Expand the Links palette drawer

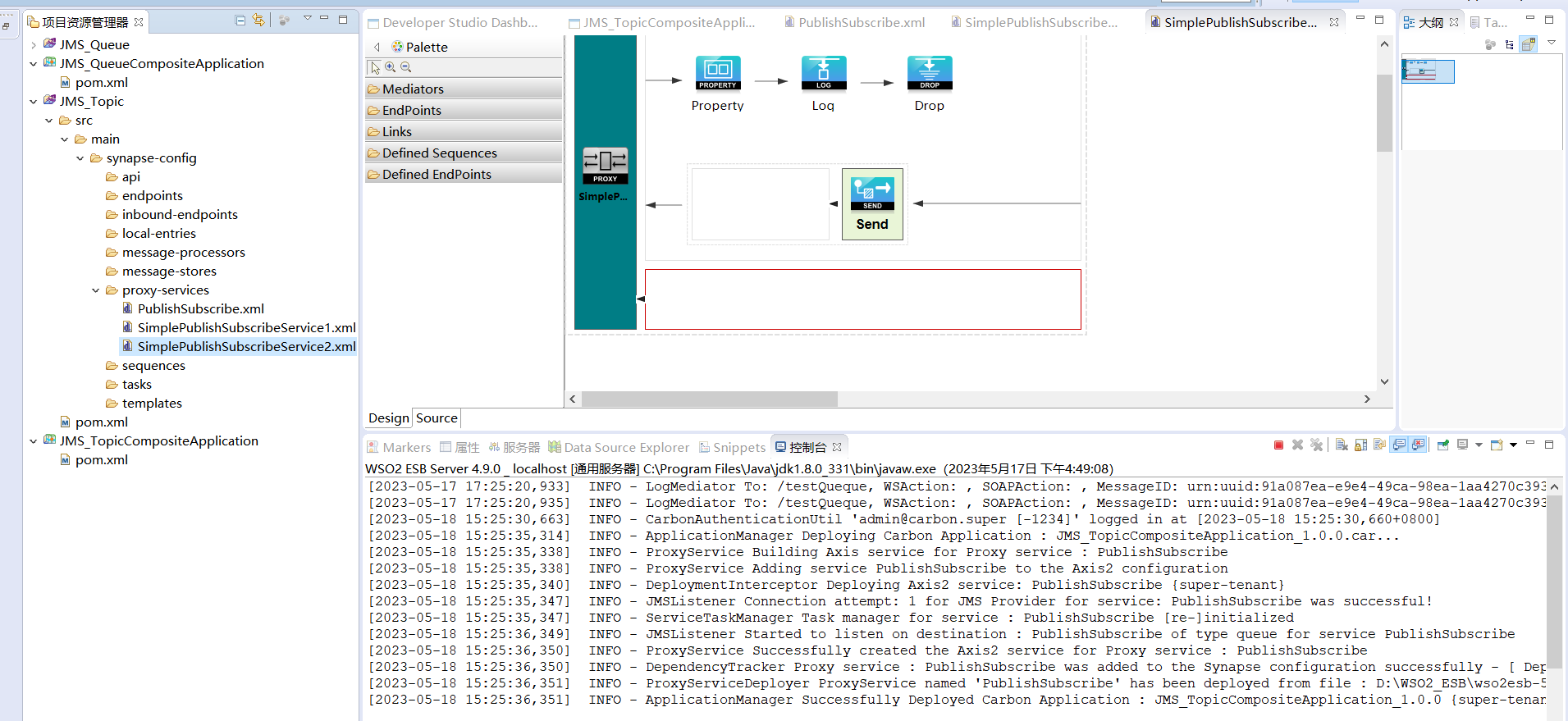tap(464, 131)
